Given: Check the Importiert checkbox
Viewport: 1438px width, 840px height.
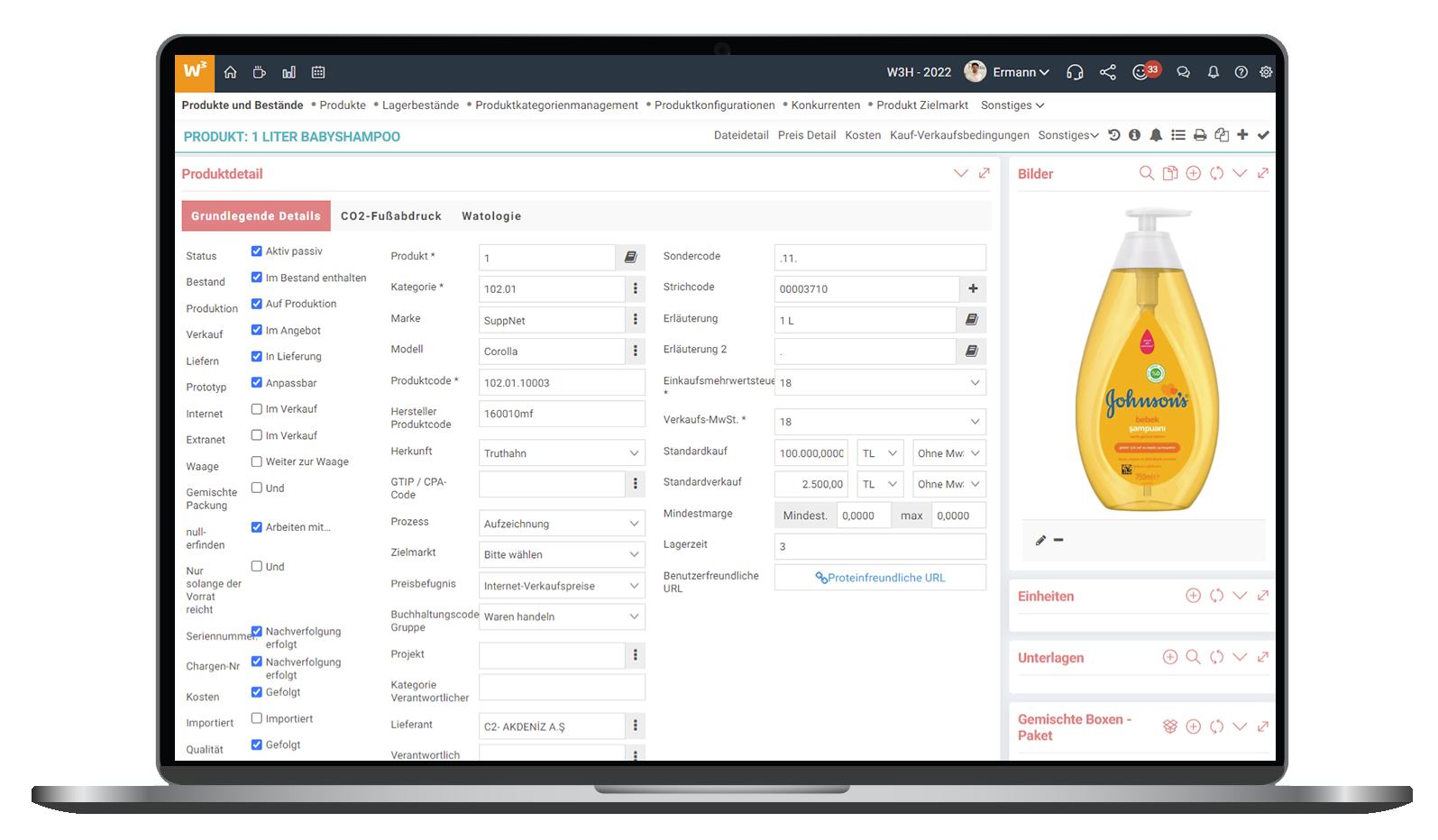Looking at the screenshot, I should click(x=257, y=718).
